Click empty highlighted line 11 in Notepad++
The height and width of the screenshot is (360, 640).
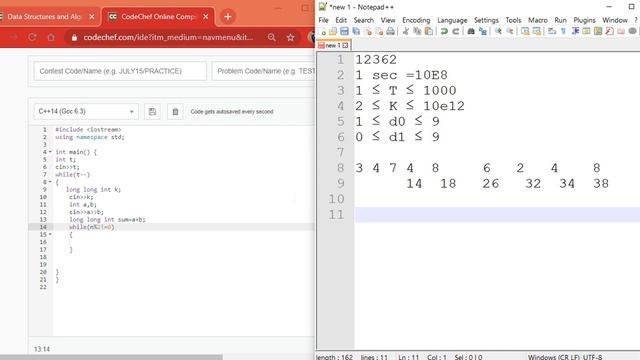[x=497, y=215]
